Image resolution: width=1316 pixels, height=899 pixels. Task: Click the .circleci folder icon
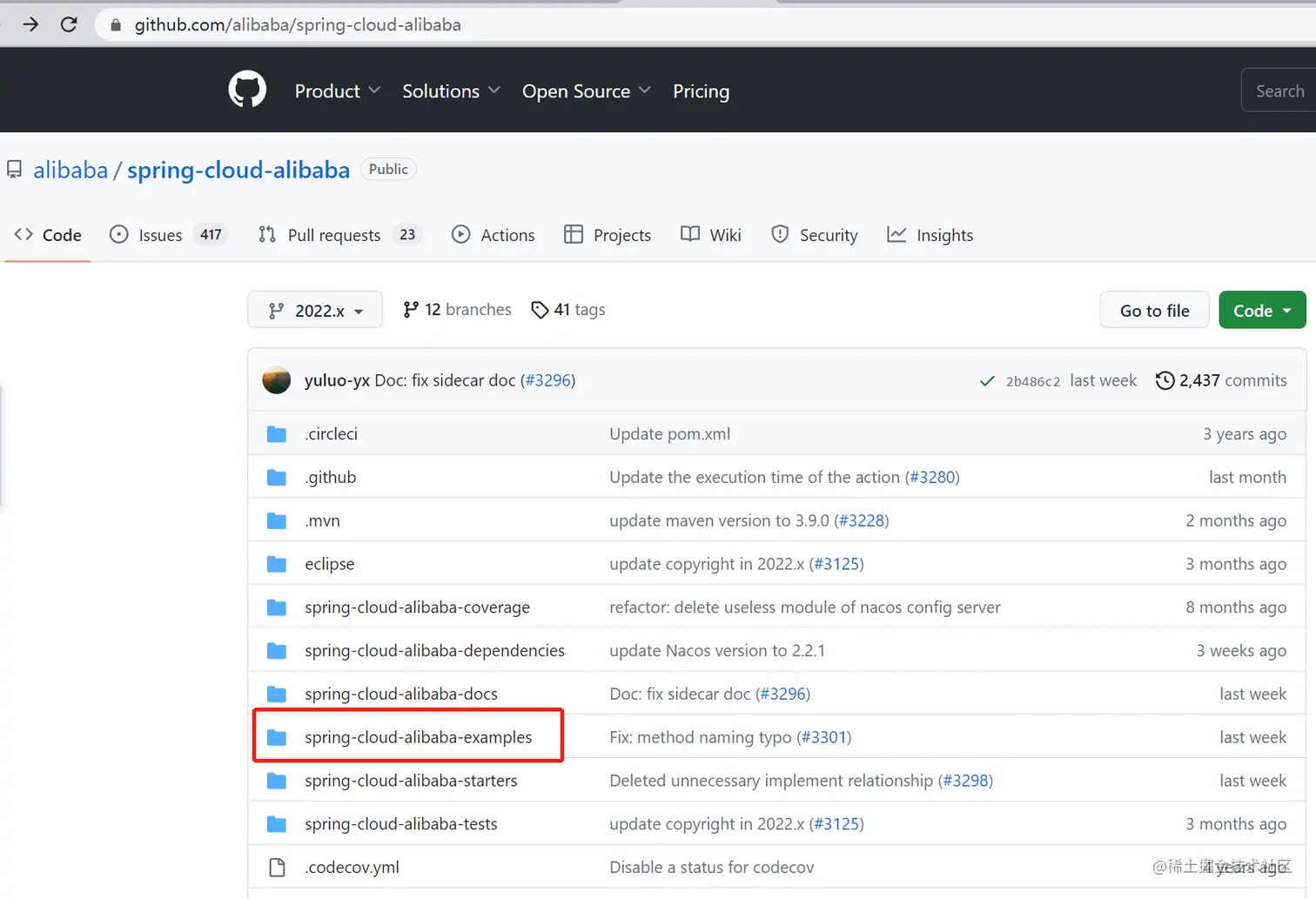277,434
